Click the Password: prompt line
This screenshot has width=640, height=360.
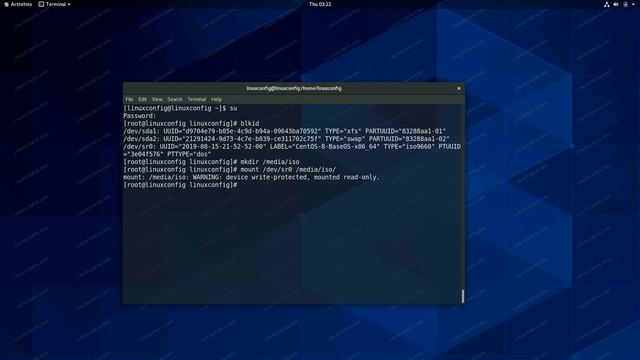tap(140, 116)
